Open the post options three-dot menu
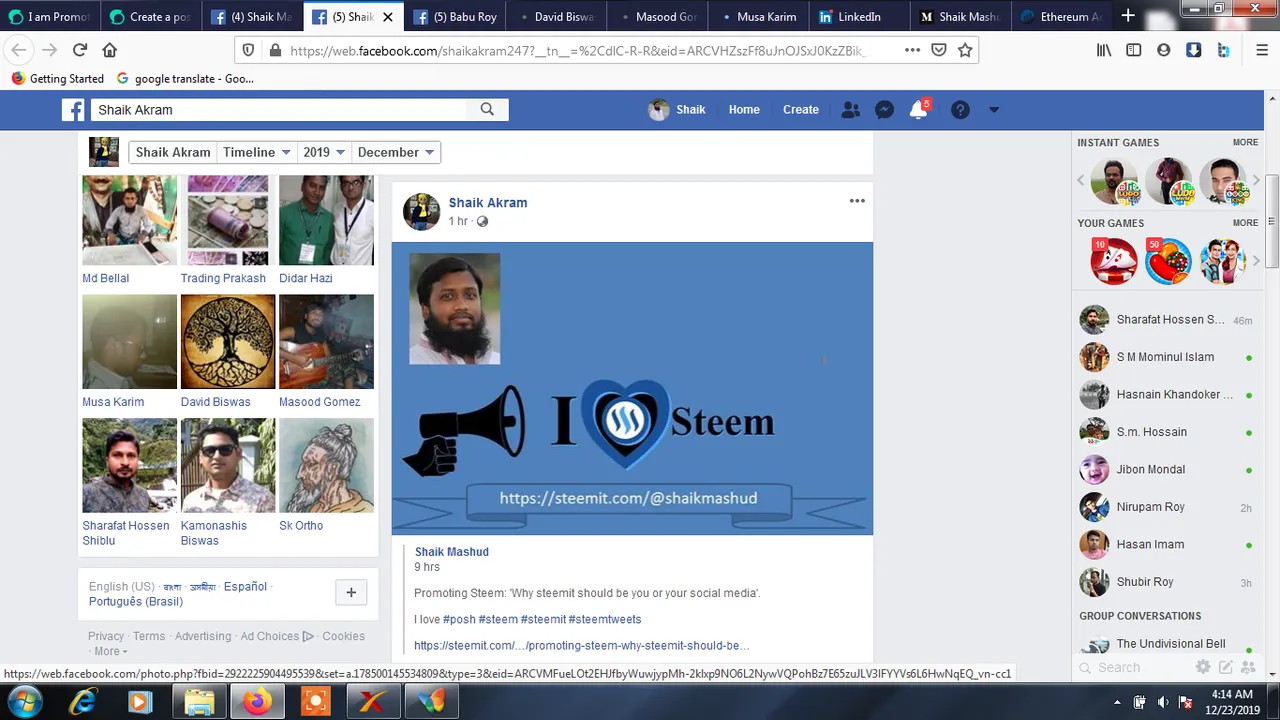 857,201
